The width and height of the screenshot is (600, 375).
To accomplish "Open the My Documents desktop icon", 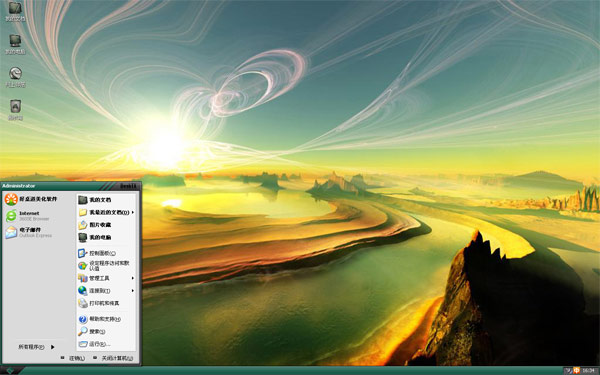I will click(x=15, y=11).
